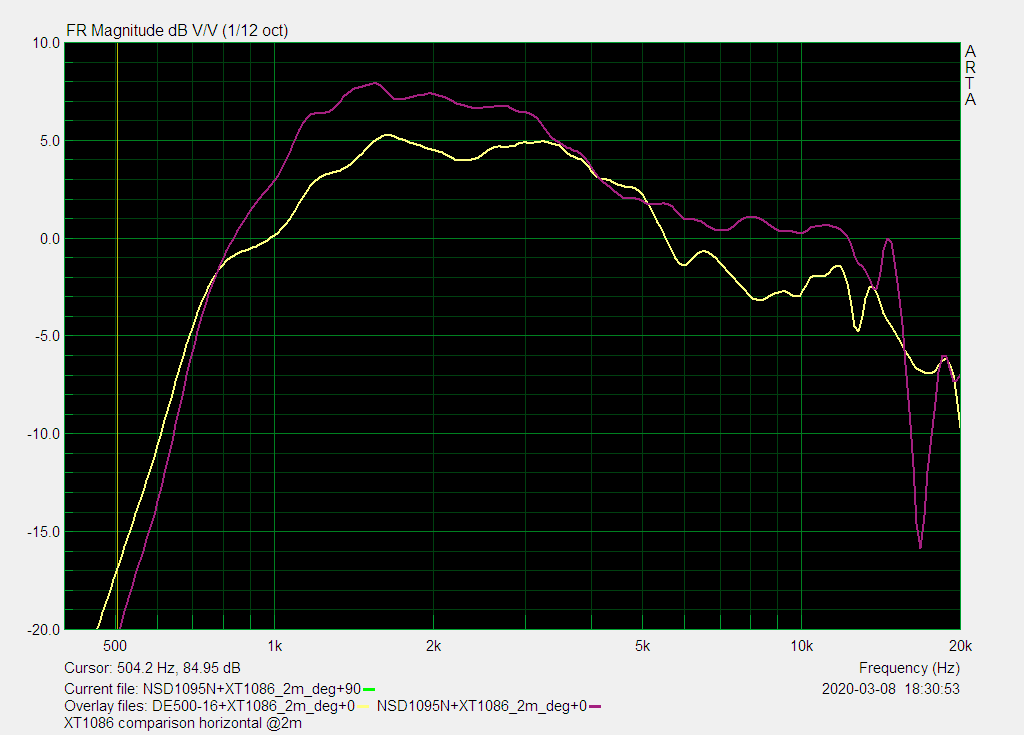Click the vertical ARTA logo text
Viewport: 1024px width, 735px height.
970,75
